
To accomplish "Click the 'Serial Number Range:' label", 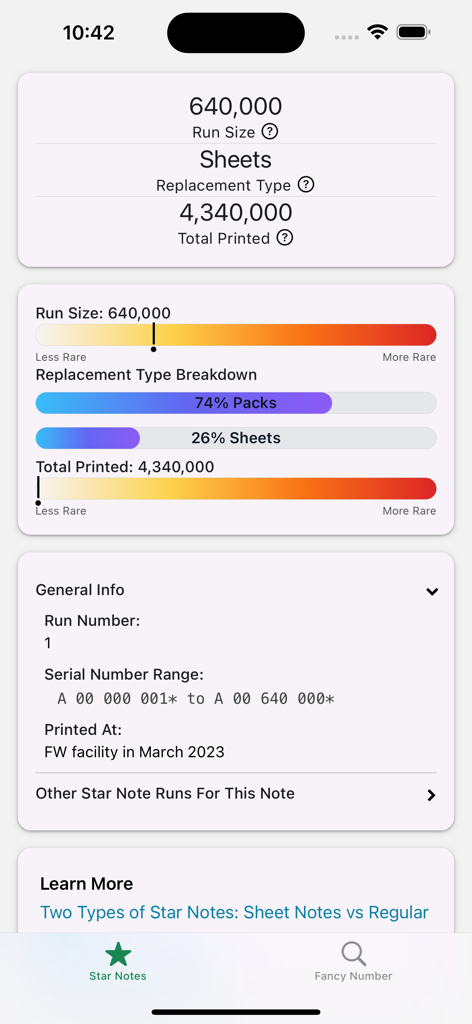I will coord(124,674).
